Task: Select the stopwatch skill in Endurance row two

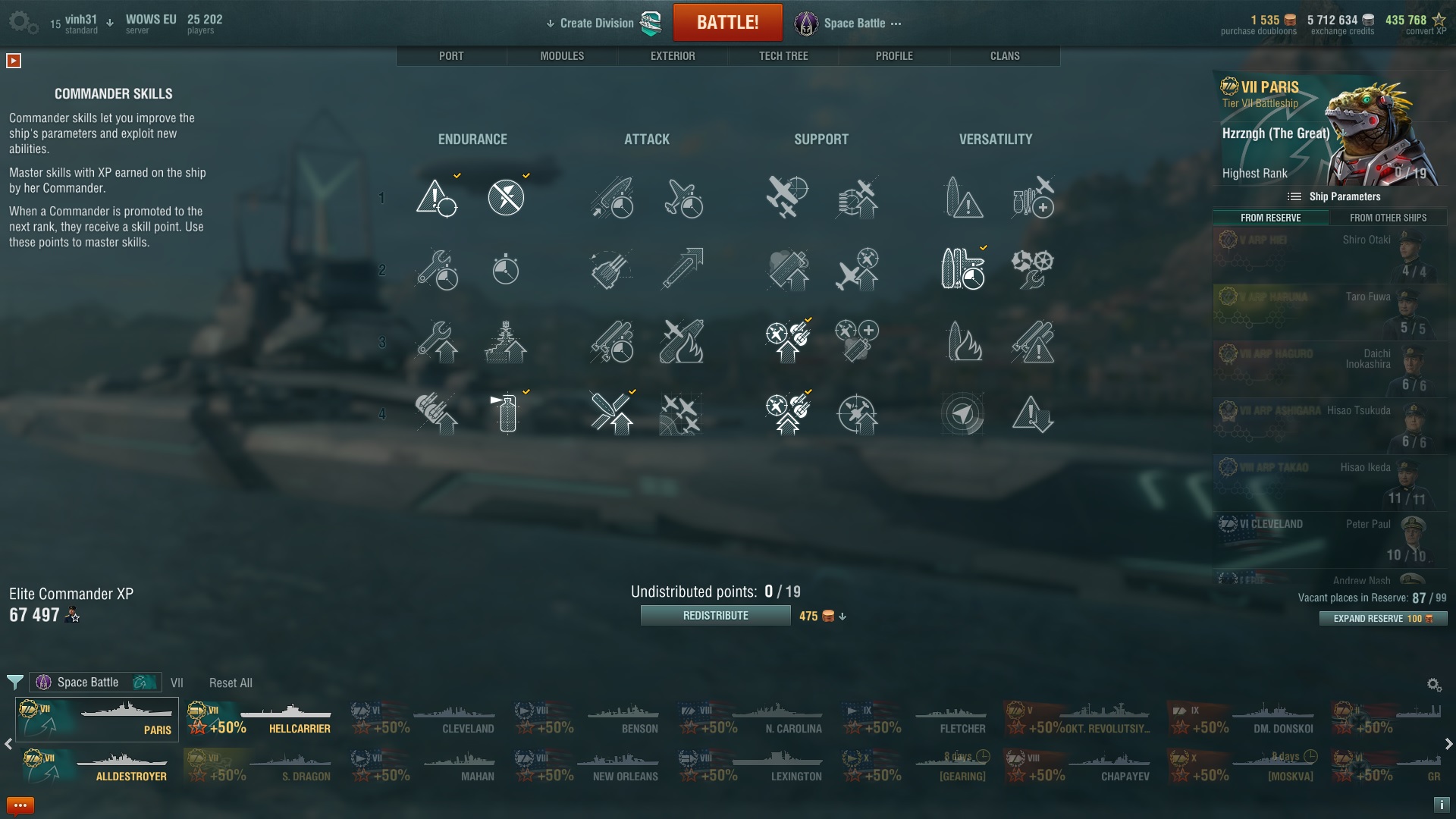Action: coord(506,269)
